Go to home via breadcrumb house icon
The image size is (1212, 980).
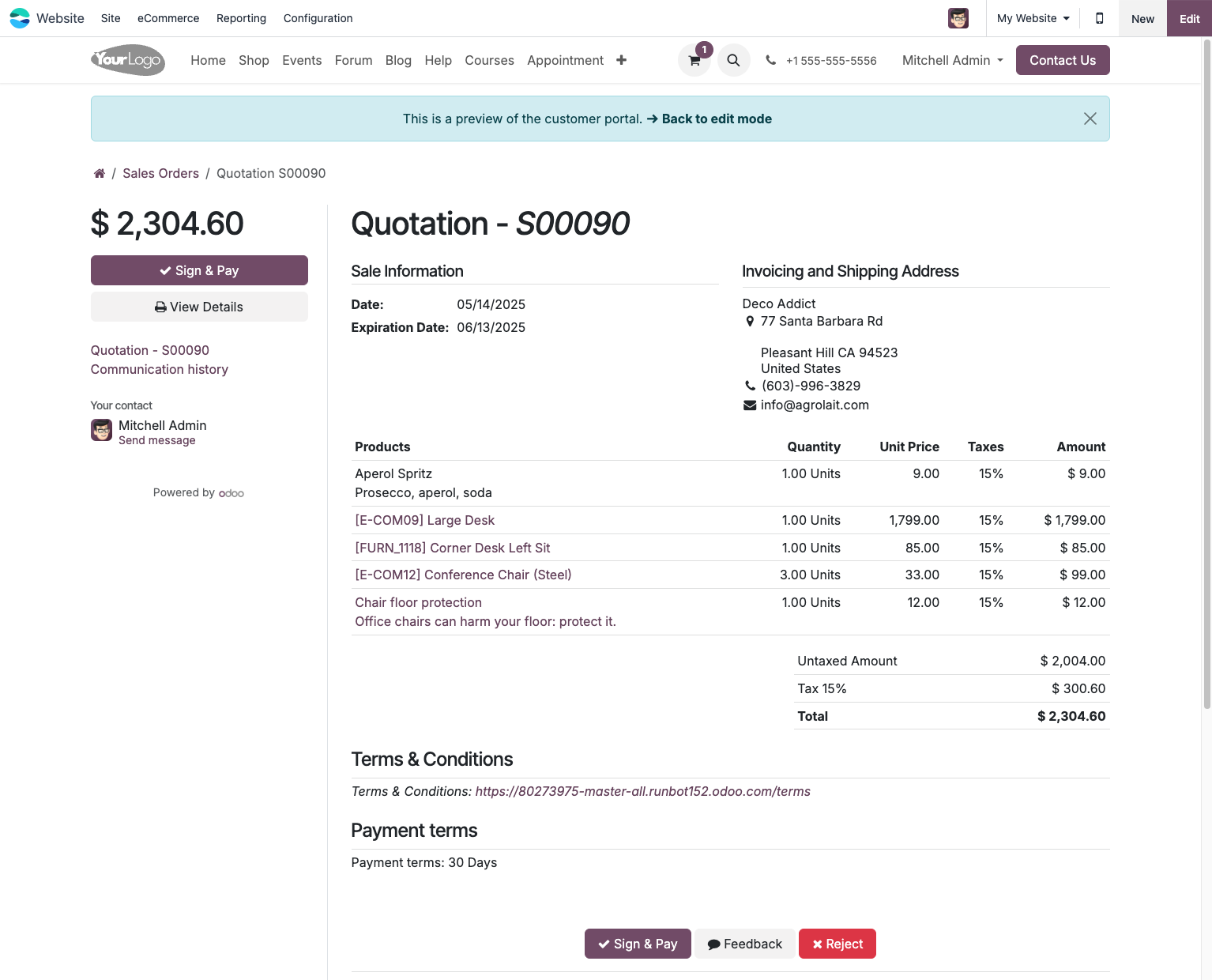(100, 173)
